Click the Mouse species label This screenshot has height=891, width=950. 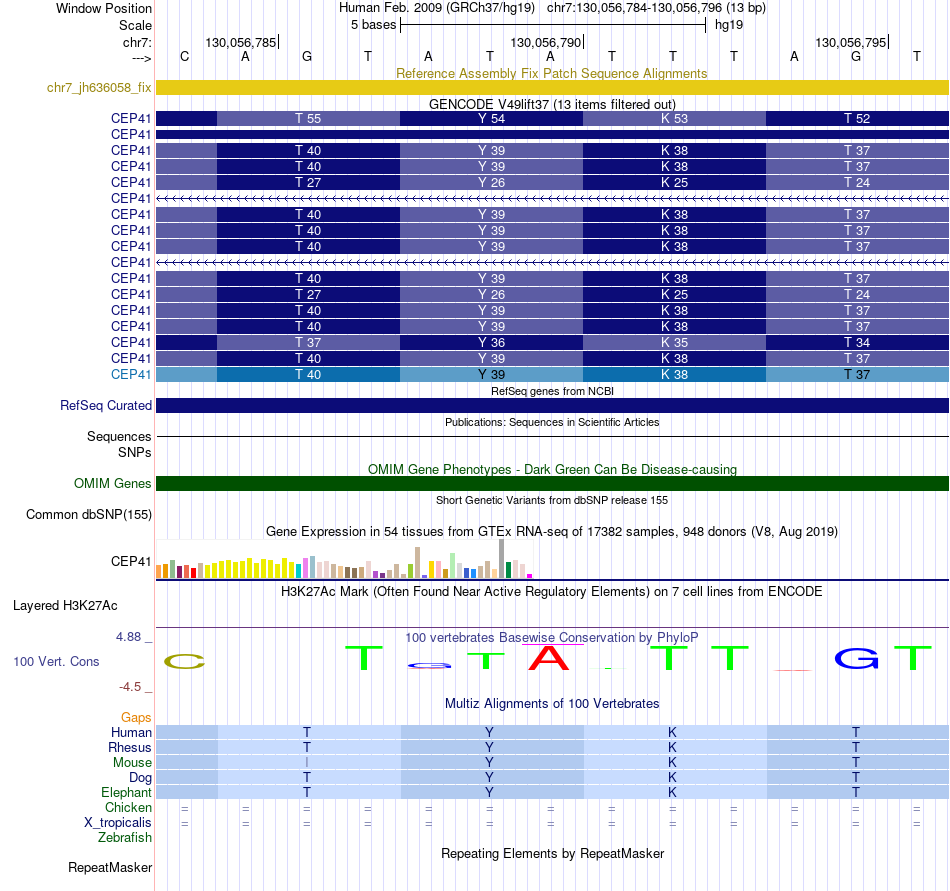click(132, 763)
